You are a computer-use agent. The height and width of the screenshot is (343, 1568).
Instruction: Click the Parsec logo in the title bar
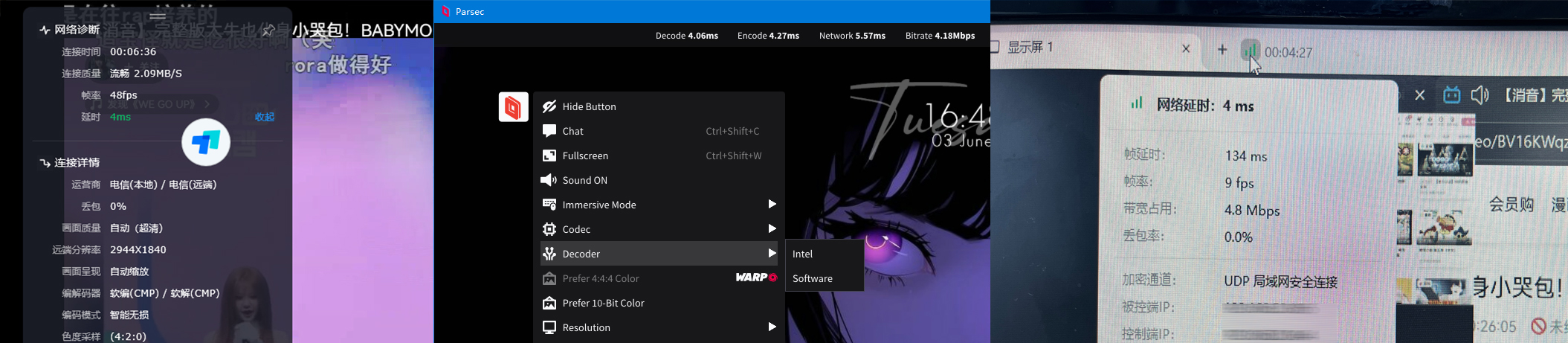pyautogui.click(x=446, y=11)
